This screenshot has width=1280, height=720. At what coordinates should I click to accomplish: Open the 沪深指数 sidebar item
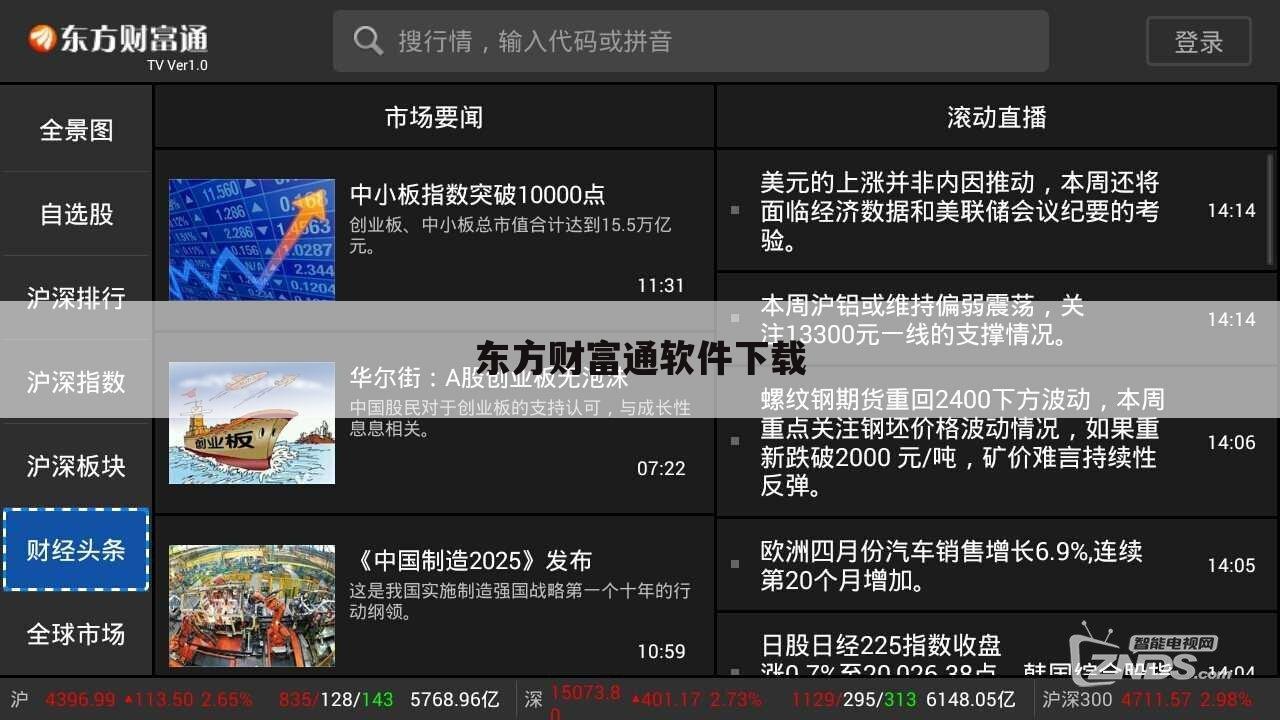tap(76, 382)
